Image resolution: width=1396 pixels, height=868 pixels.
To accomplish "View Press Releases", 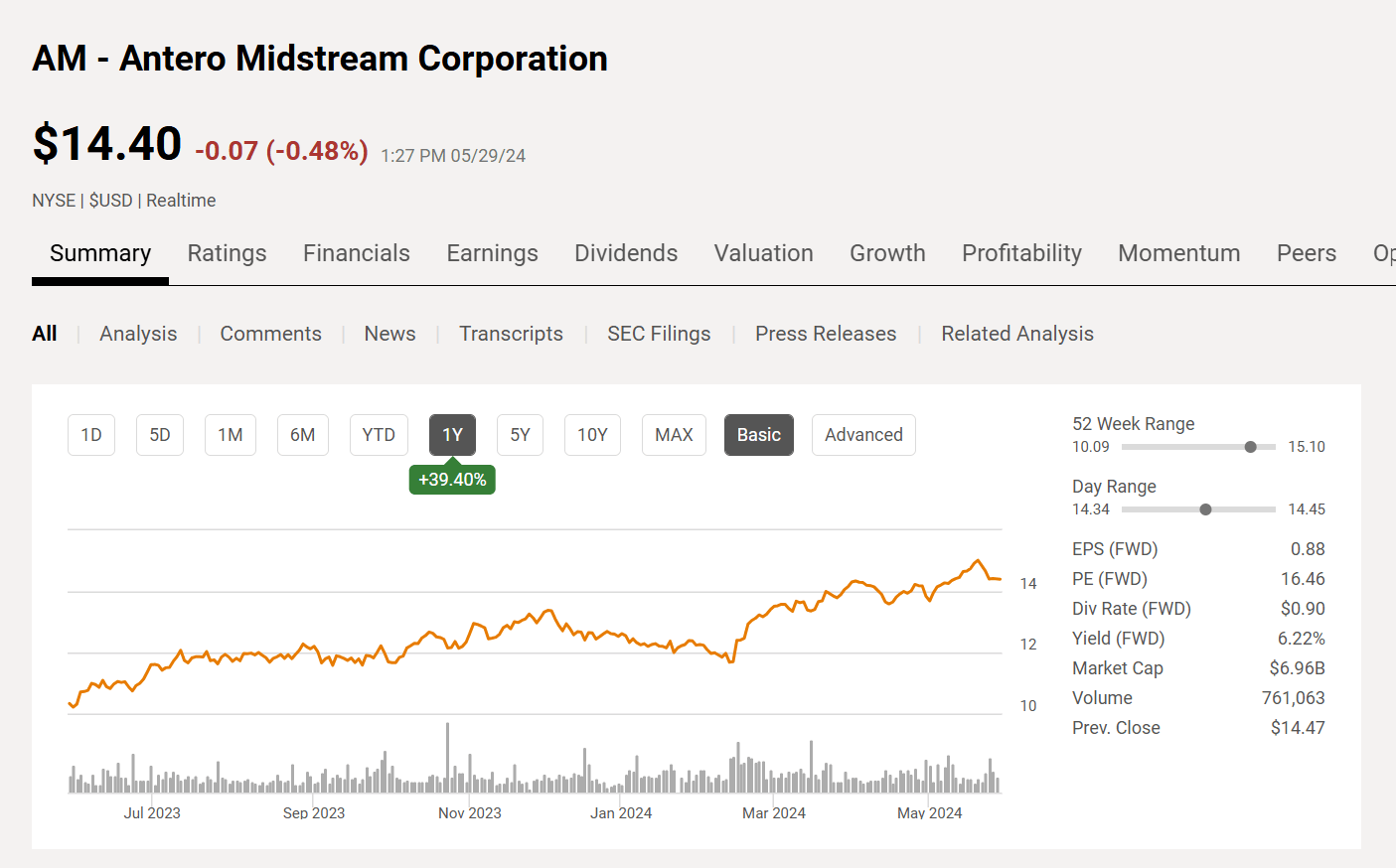I will (x=826, y=334).
